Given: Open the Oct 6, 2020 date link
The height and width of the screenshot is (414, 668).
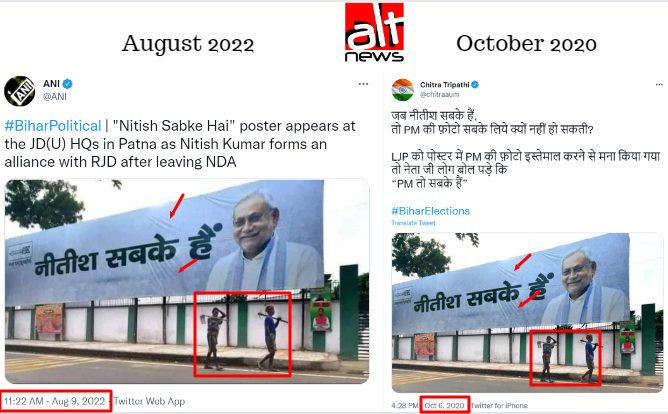Looking at the screenshot, I should coord(444,405).
